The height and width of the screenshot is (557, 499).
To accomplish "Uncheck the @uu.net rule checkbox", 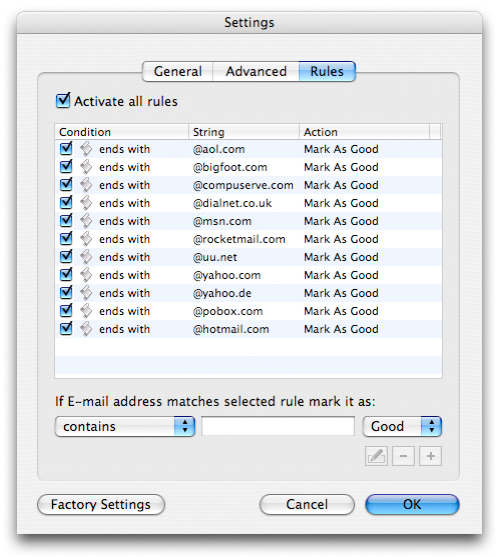I will click(66, 256).
